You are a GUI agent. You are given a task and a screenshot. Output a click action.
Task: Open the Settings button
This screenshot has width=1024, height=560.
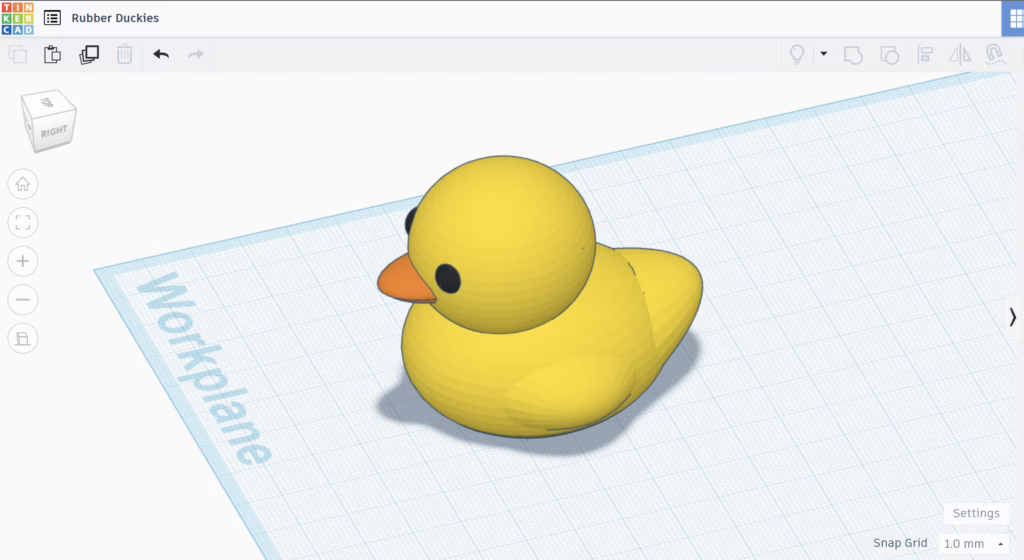tap(976, 513)
